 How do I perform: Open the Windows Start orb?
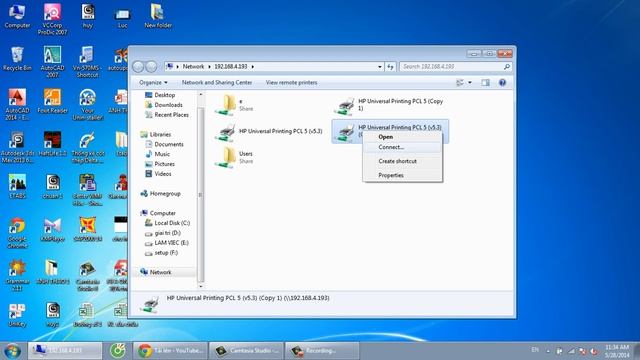[12, 351]
